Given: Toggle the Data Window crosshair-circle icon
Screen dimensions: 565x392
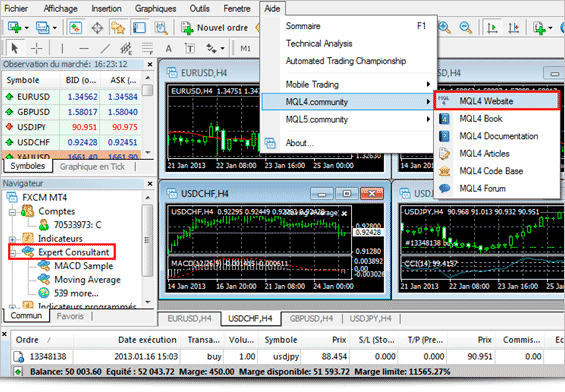Looking at the screenshot, I should pos(97,27).
